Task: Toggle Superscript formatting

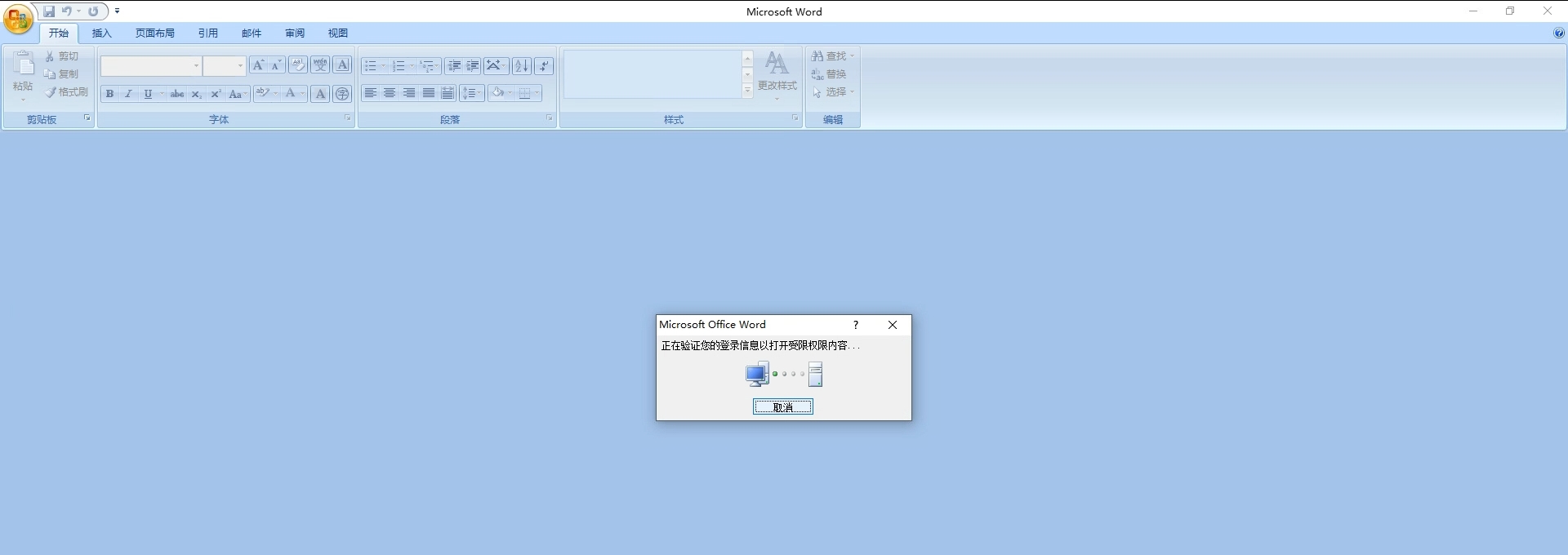Action: click(x=216, y=94)
